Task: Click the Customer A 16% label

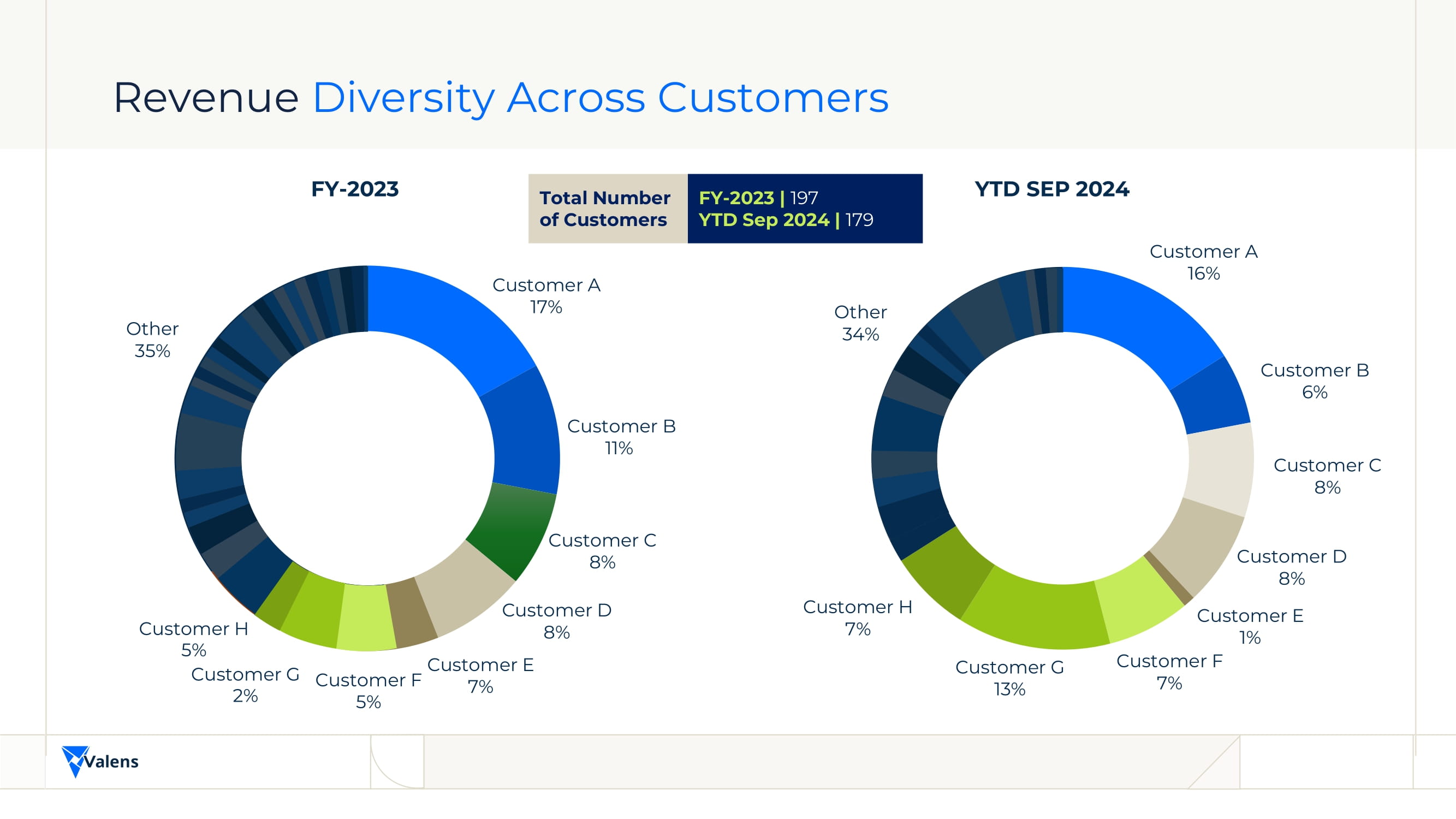Action: coord(1203,262)
